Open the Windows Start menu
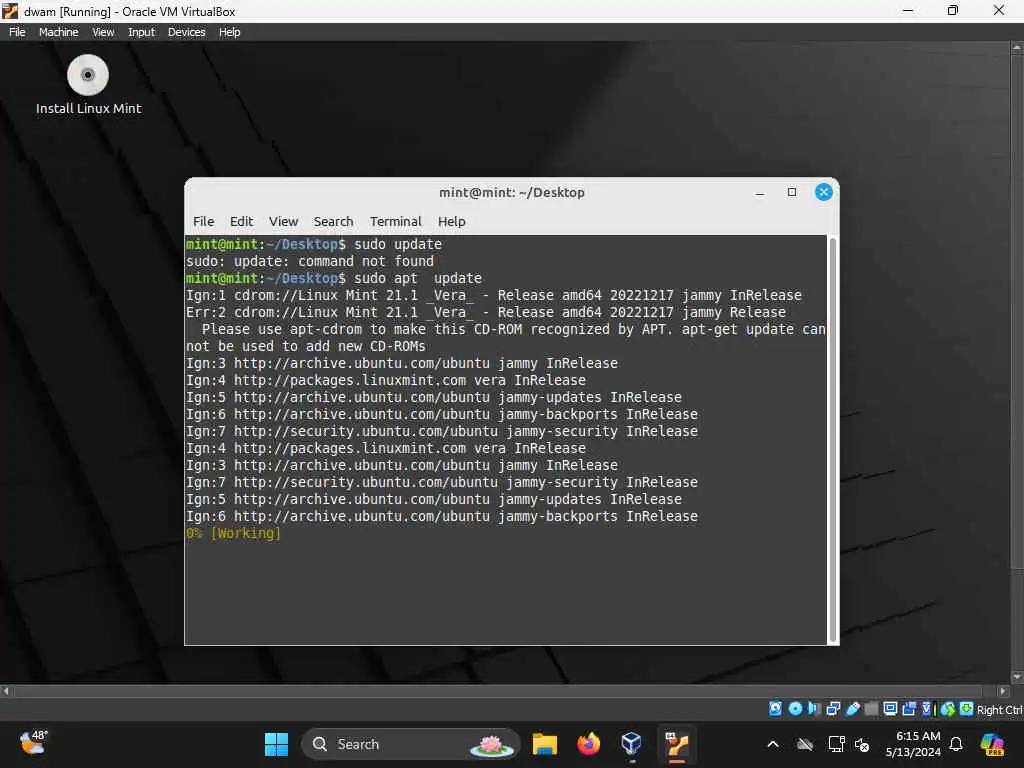This screenshot has height=768, width=1024. coord(276,744)
